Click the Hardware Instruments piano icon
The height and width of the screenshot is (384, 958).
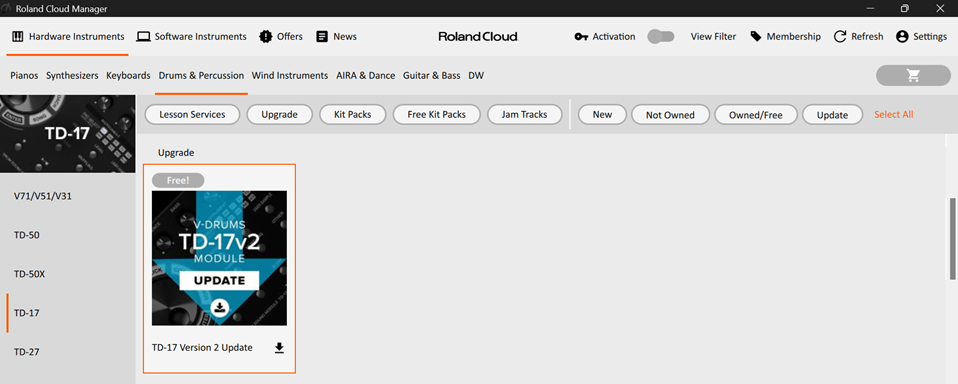[18, 37]
